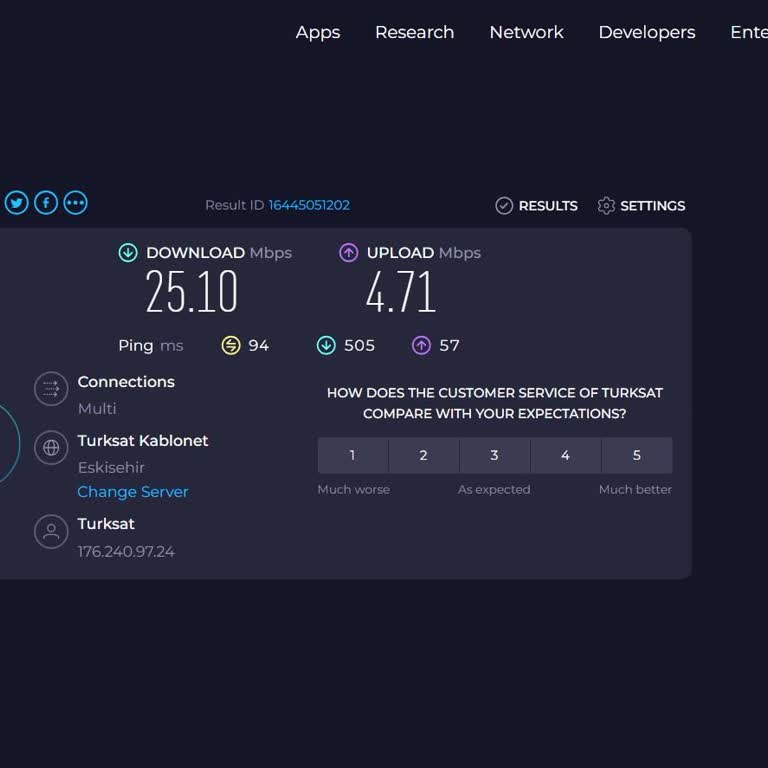Click the As expected label
The image size is (768, 768).
494,489
